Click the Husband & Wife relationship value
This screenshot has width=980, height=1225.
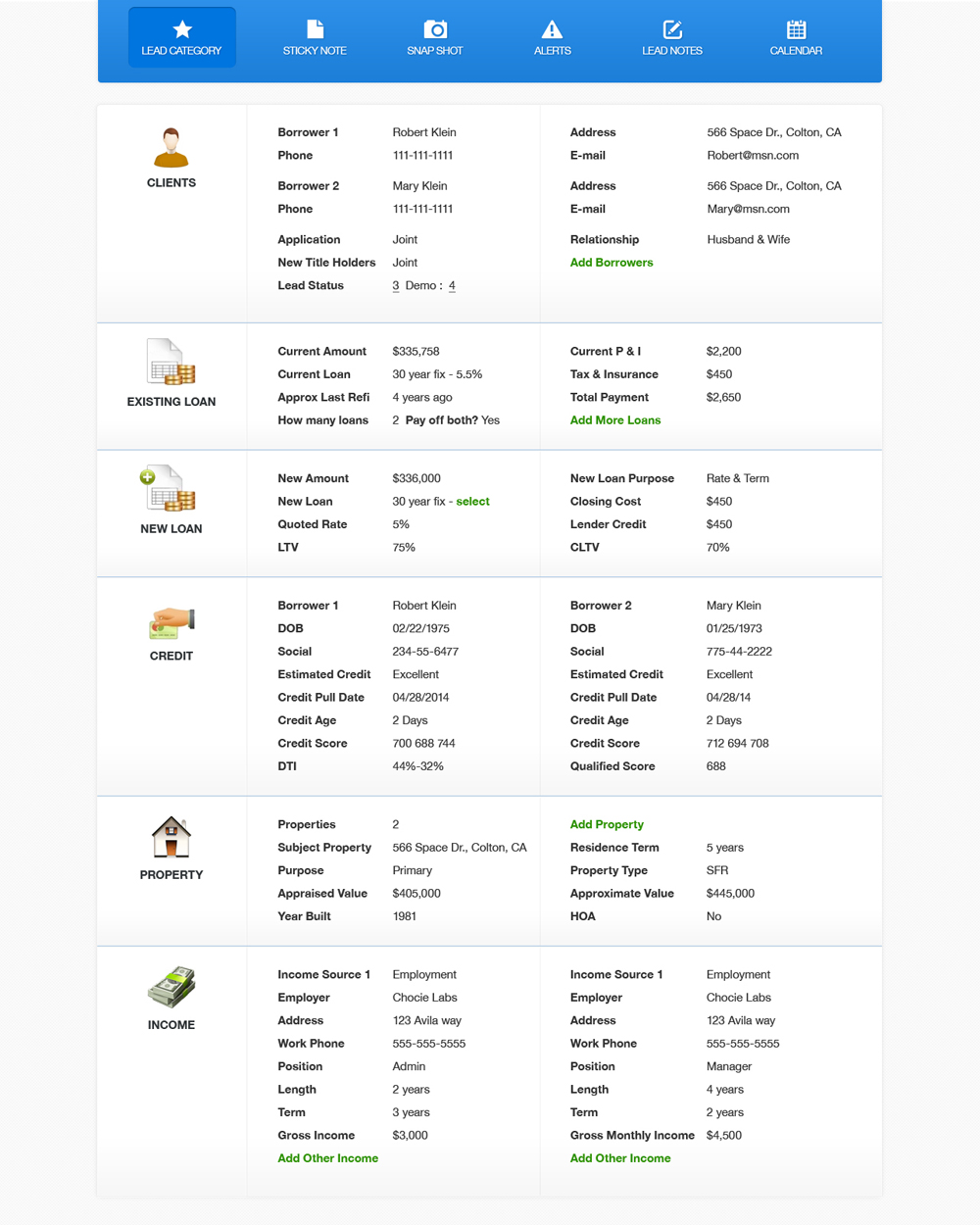pos(749,240)
